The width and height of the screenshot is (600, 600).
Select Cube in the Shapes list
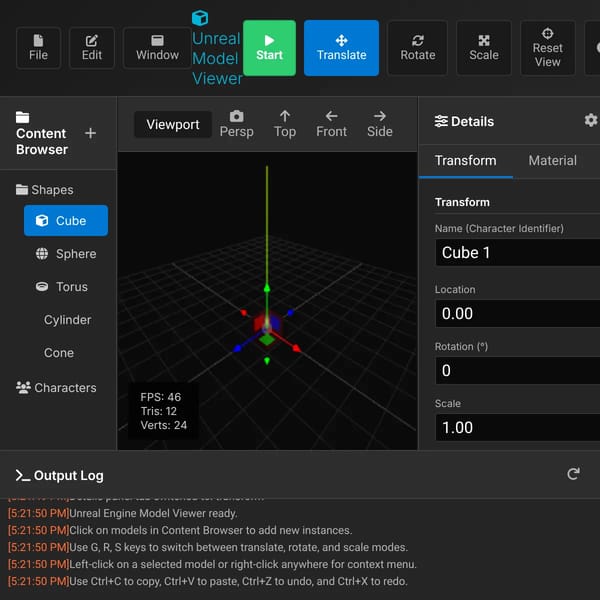(66, 220)
